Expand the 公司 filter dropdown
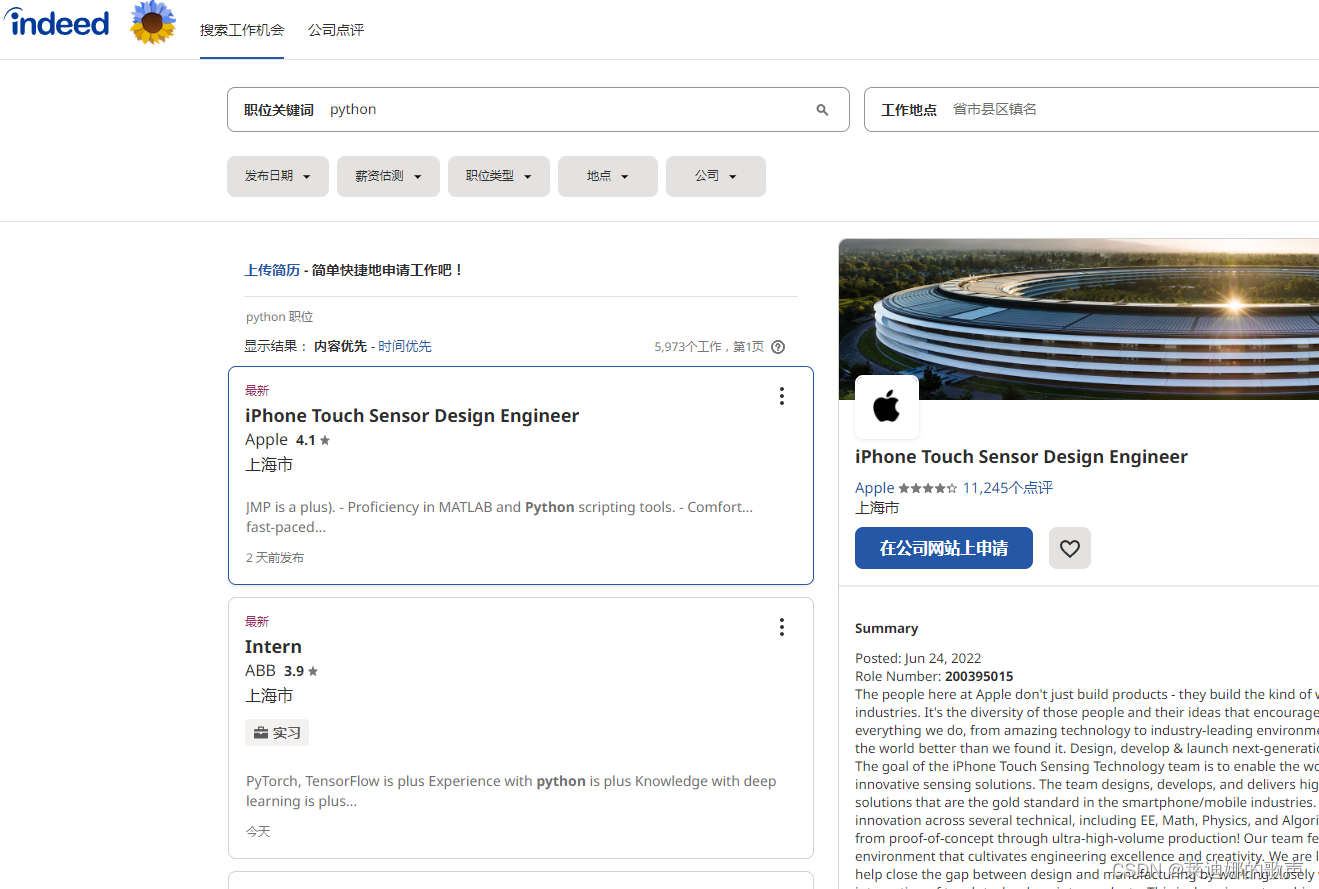1319x889 pixels. coord(716,176)
